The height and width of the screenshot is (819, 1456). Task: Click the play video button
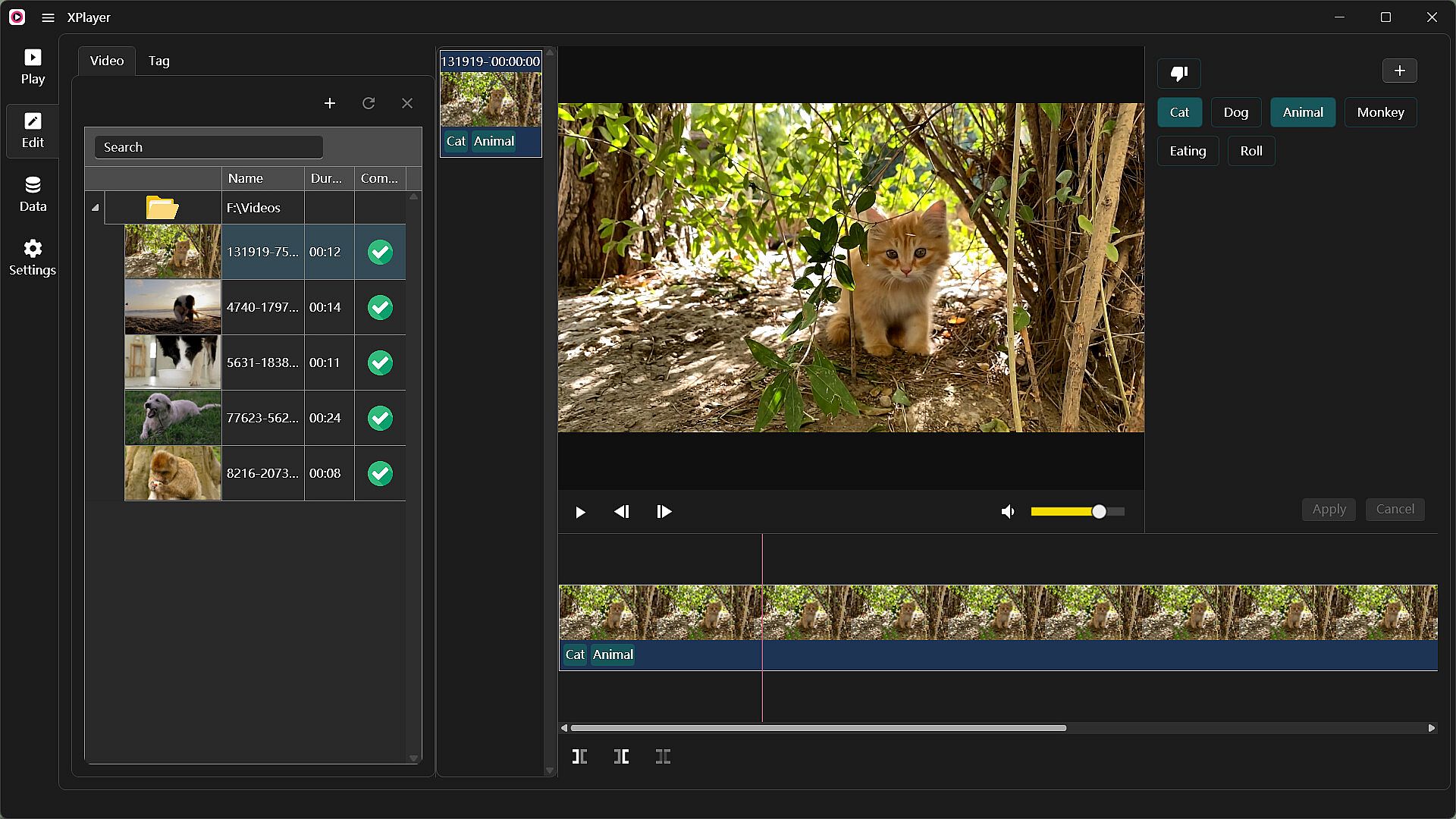click(580, 513)
